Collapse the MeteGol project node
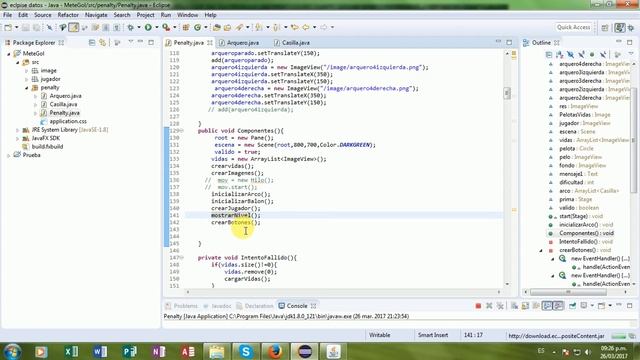 coord(9,54)
